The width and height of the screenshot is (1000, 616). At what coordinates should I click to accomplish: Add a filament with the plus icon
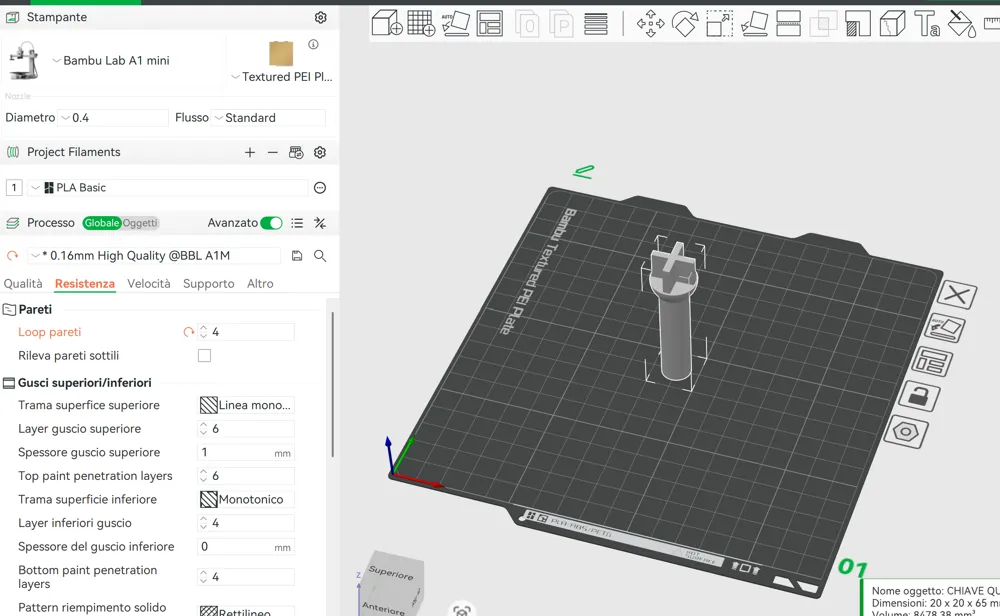click(250, 152)
